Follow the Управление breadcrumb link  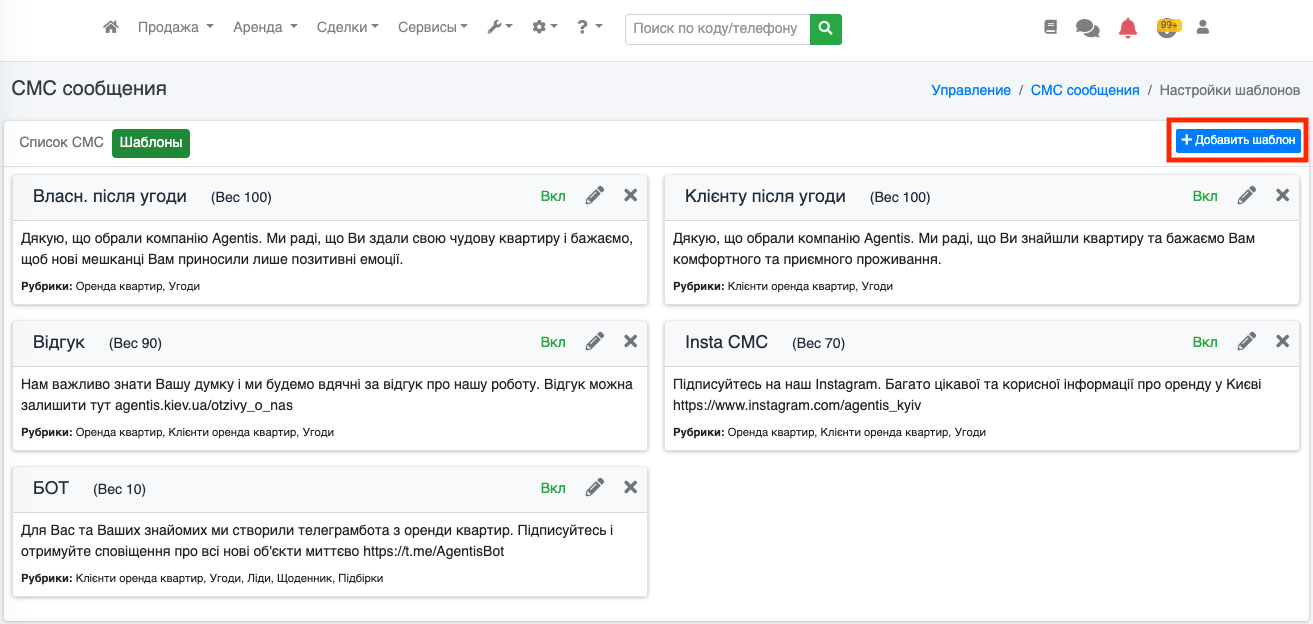tap(970, 90)
